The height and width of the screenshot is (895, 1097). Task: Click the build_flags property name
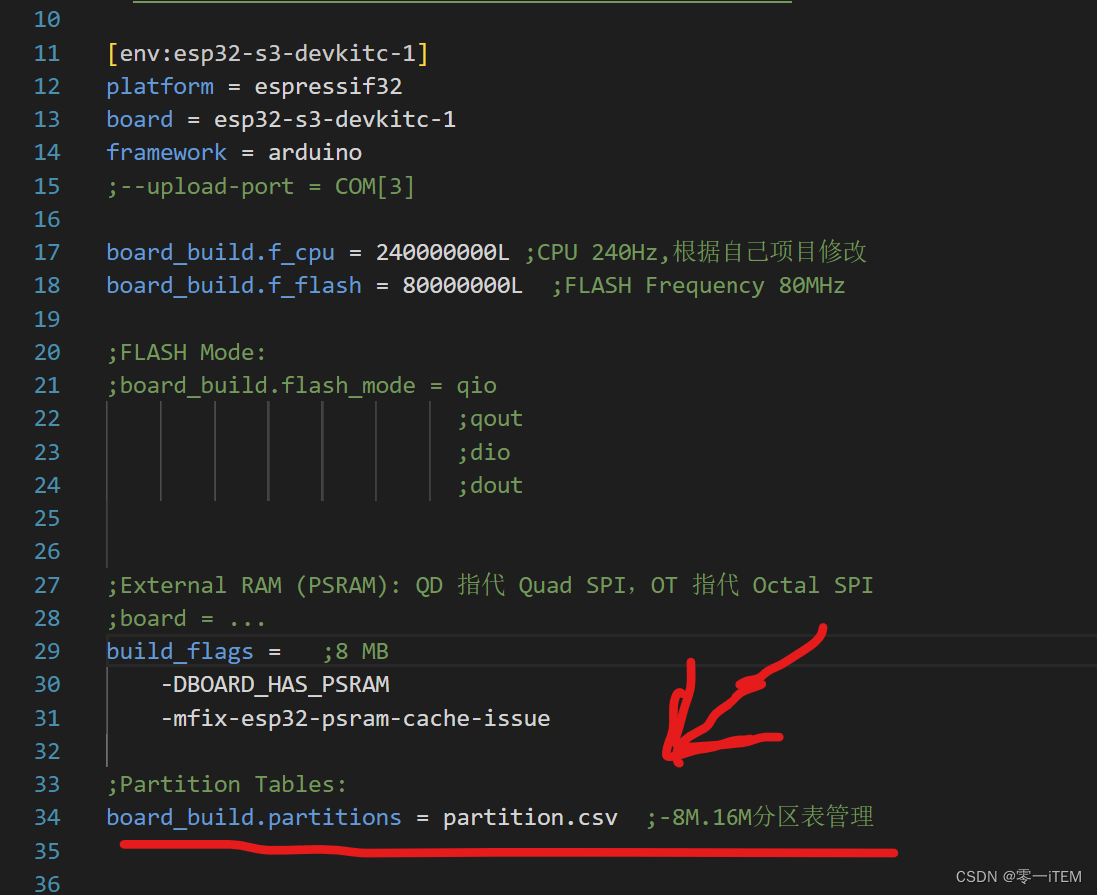179,651
